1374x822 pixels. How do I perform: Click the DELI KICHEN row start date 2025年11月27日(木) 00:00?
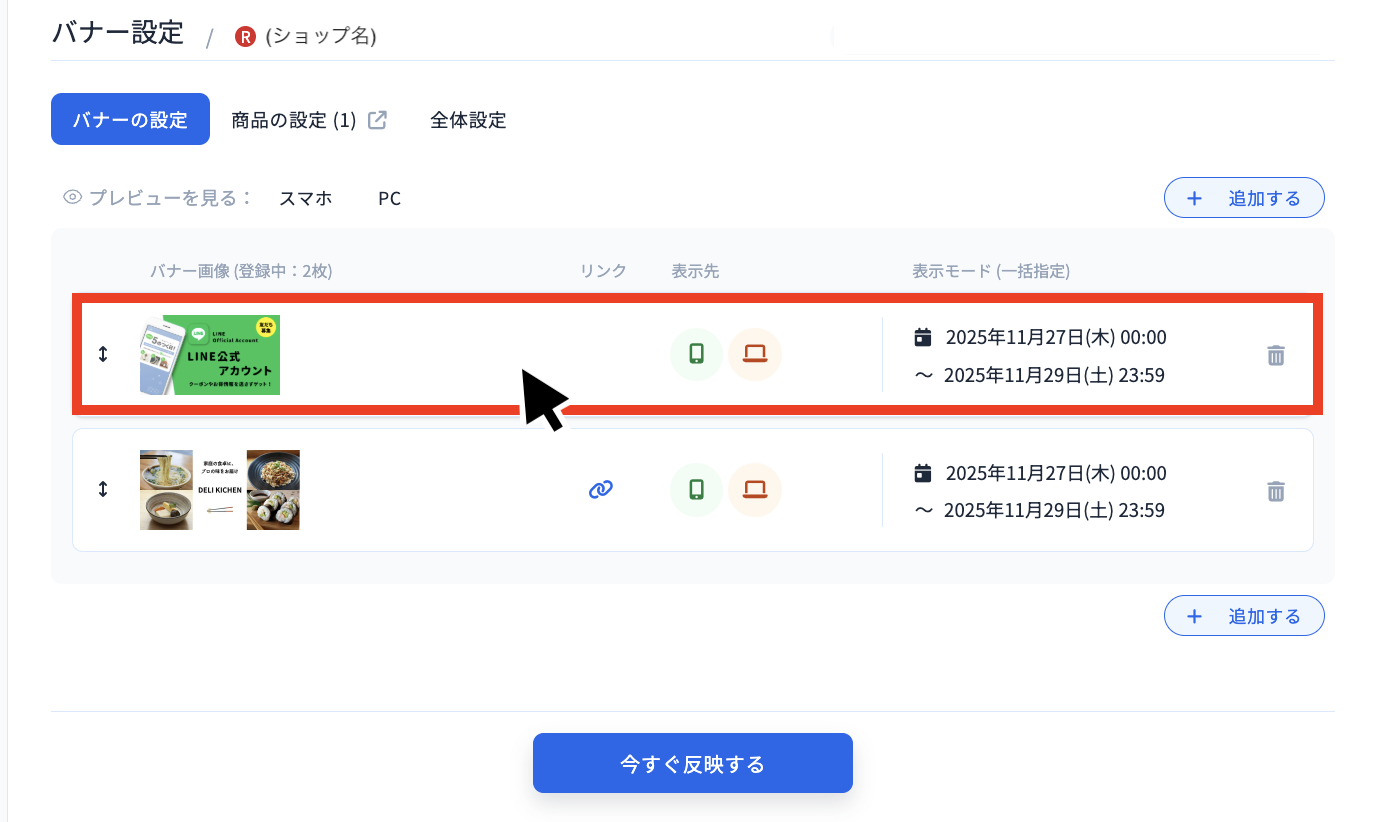pos(1056,472)
